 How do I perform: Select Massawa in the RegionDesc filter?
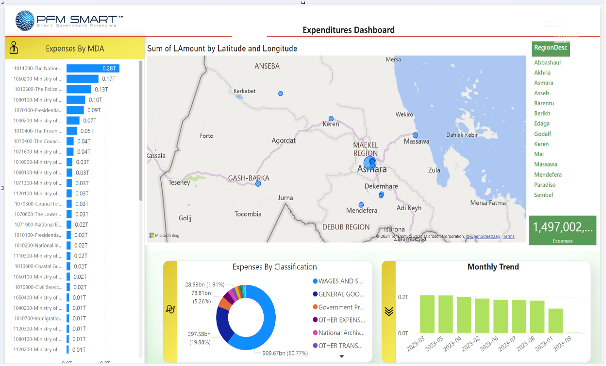(545, 164)
